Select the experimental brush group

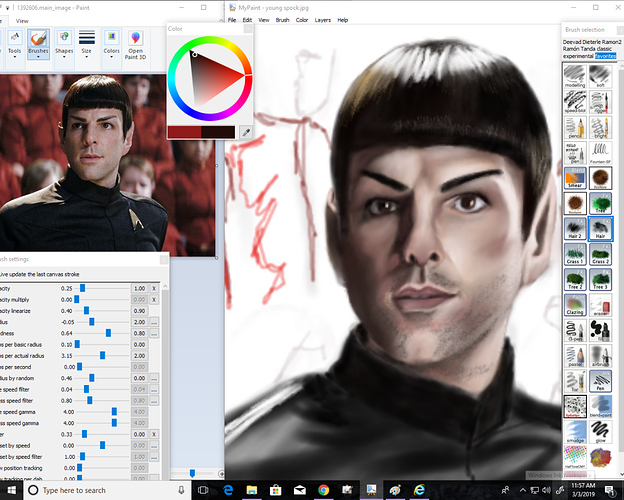(x=578, y=56)
